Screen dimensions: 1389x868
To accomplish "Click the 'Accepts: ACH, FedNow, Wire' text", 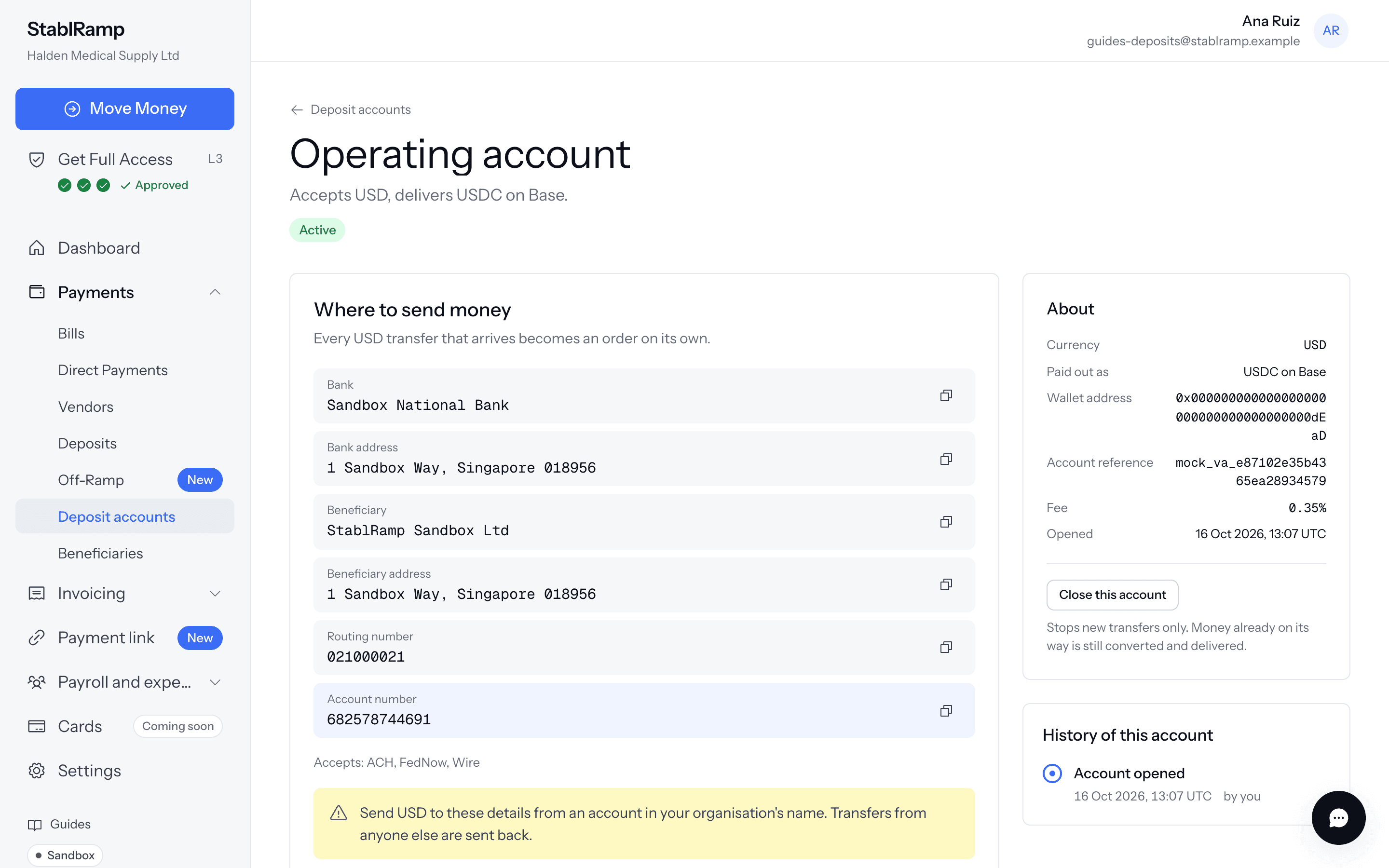I will click(x=396, y=762).
